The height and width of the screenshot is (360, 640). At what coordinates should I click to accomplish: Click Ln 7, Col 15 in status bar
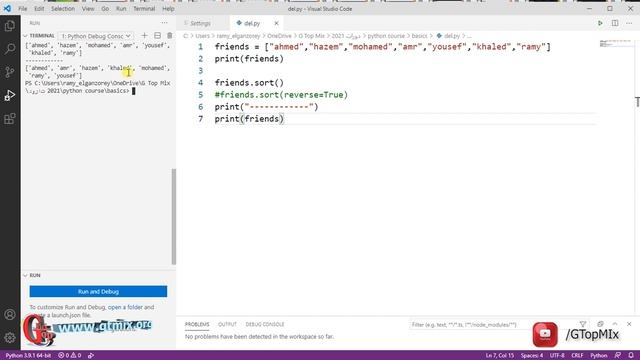tap(500, 356)
